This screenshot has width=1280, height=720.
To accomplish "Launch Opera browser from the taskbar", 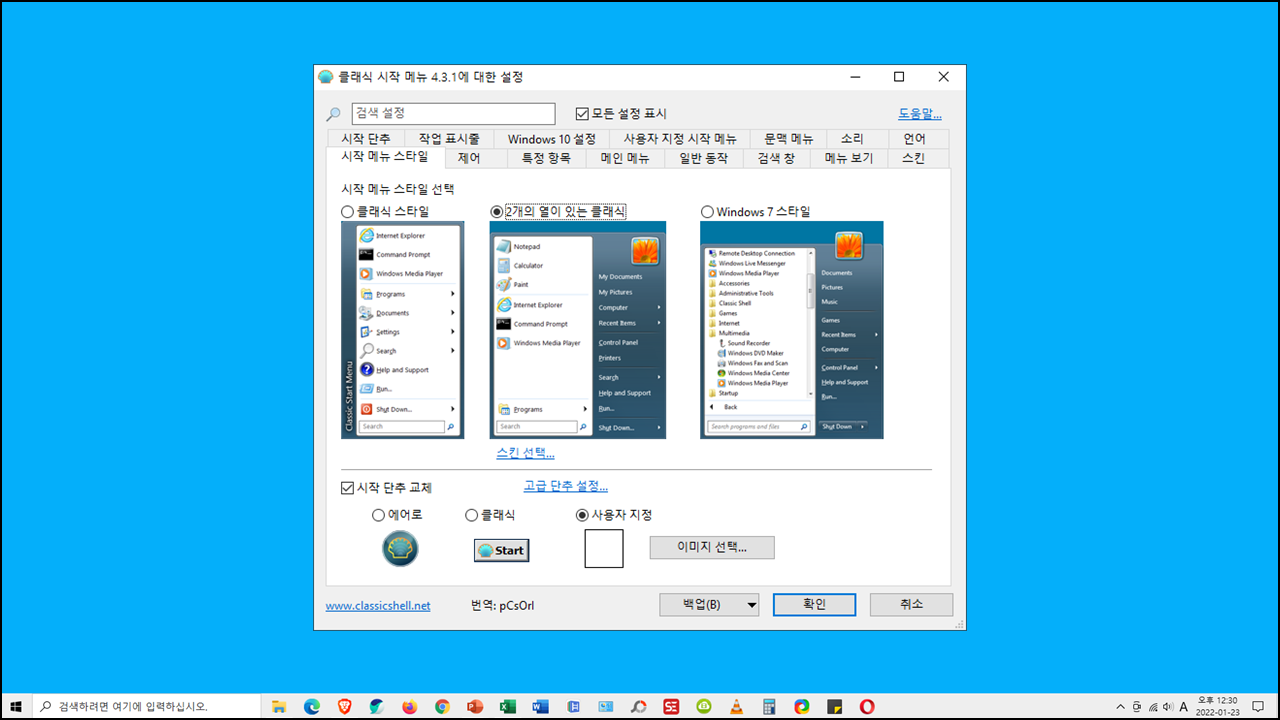I will pos(867,706).
